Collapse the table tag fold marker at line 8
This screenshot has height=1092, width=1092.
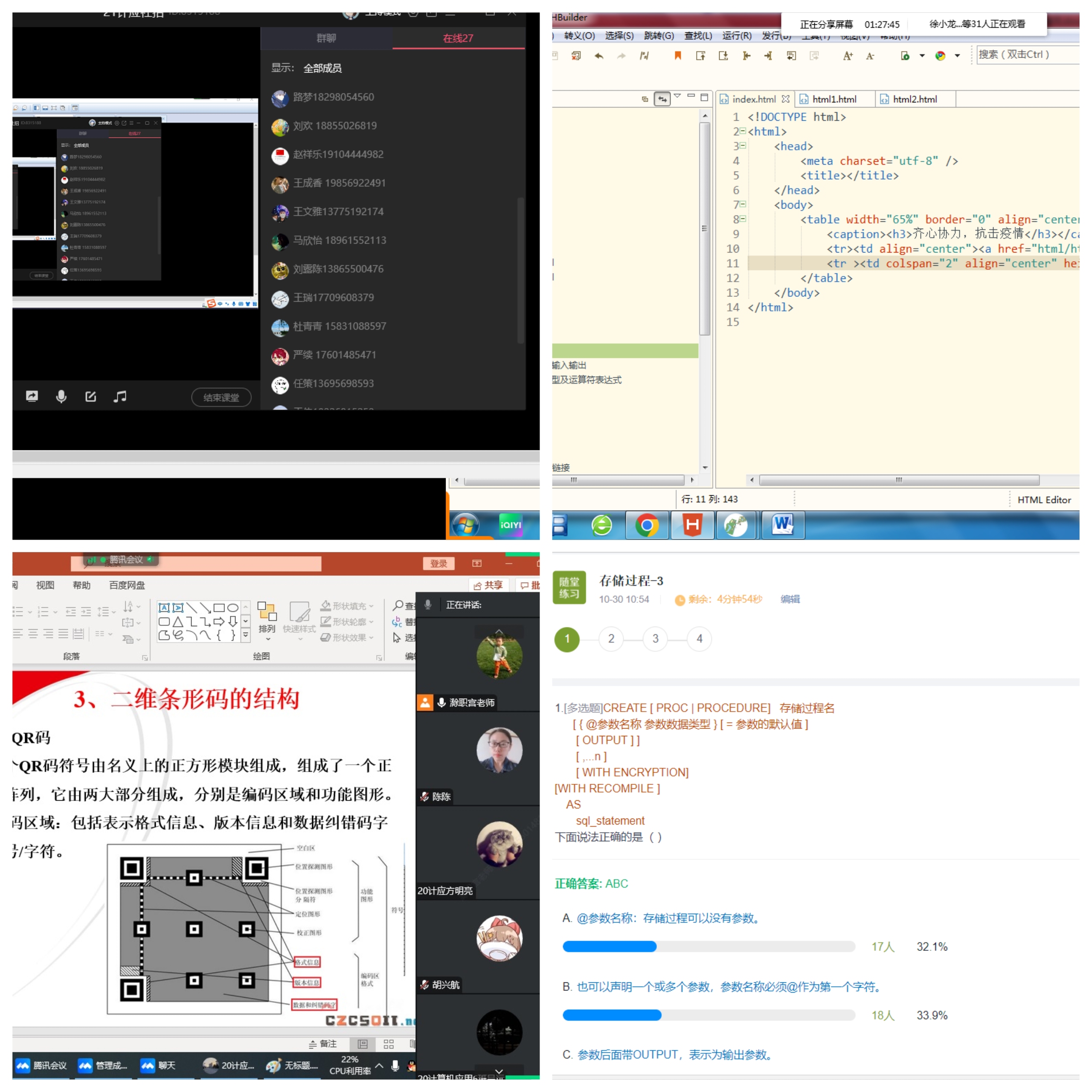click(743, 219)
